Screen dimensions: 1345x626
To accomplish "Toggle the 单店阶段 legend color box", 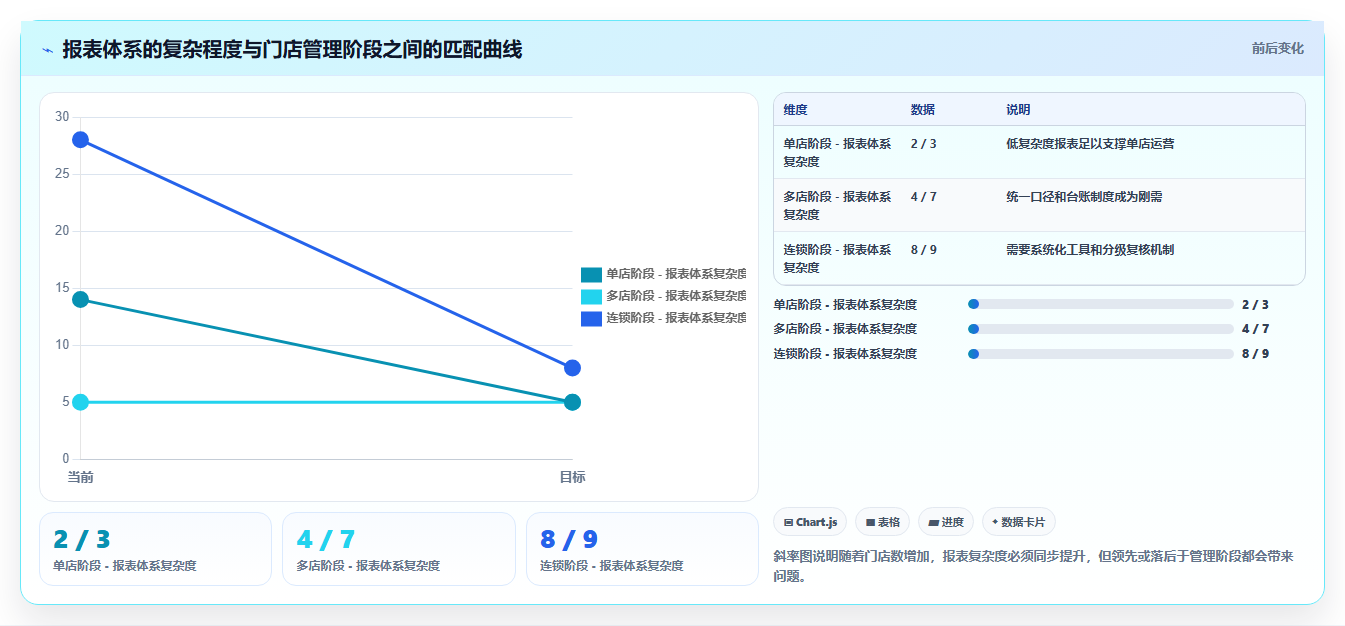I will 591,274.
